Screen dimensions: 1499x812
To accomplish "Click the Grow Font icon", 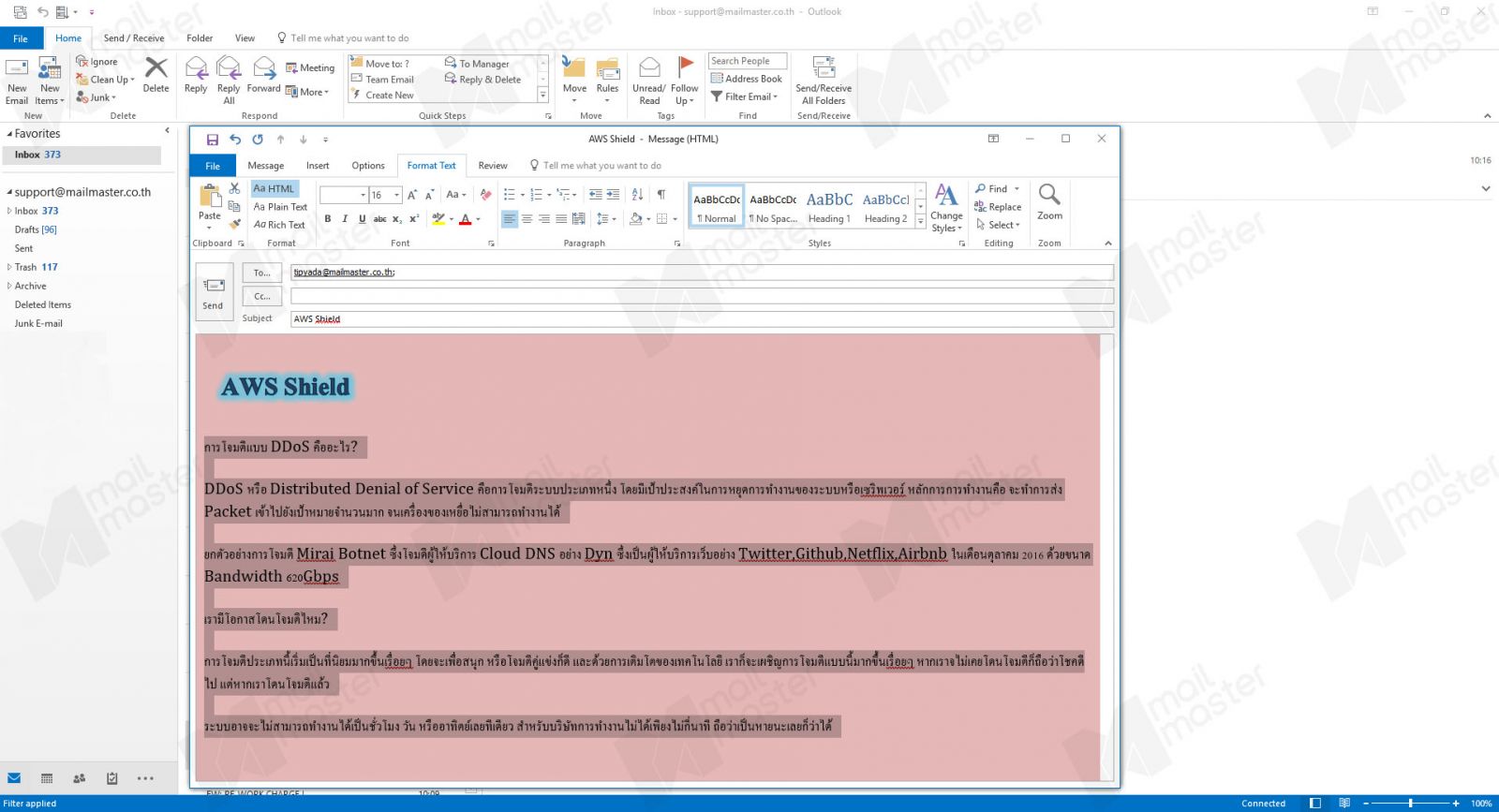I will point(412,195).
